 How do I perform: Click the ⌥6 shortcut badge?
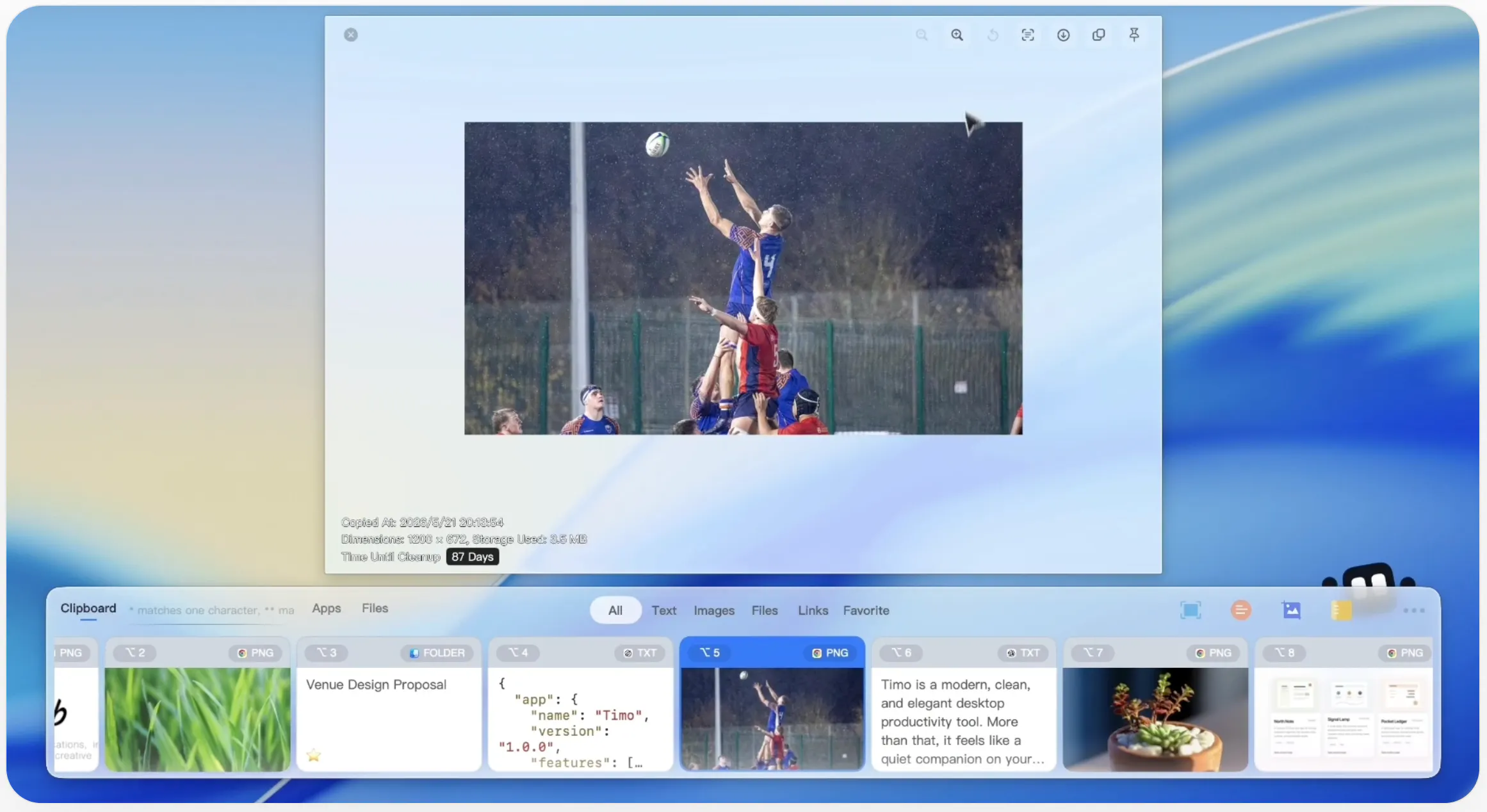coord(901,653)
